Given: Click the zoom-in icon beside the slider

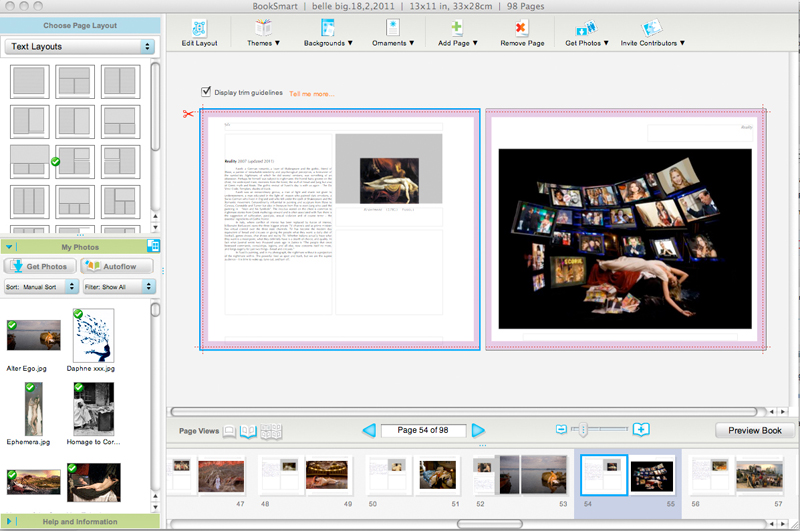Looking at the screenshot, I should click(642, 429).
